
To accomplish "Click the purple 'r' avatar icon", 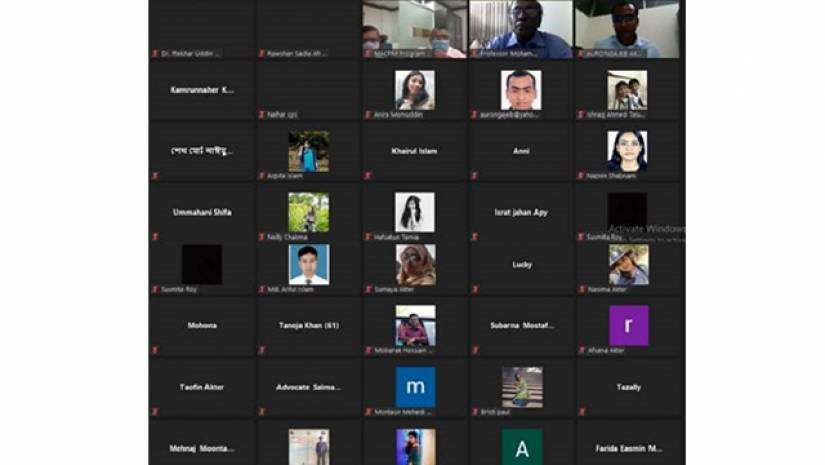I will 628,325.
